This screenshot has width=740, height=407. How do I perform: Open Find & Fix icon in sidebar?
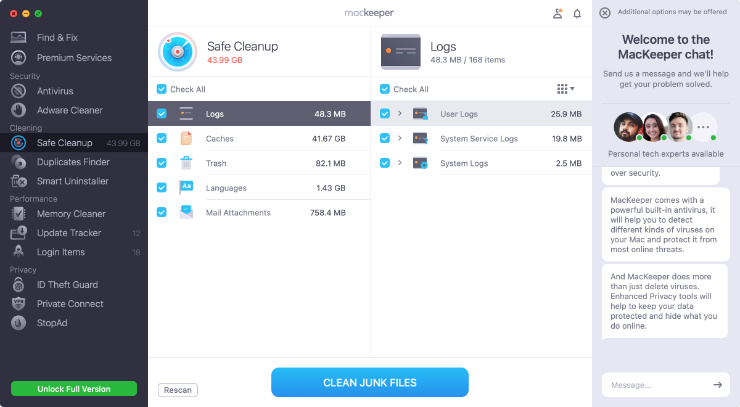tap(18, 37)
